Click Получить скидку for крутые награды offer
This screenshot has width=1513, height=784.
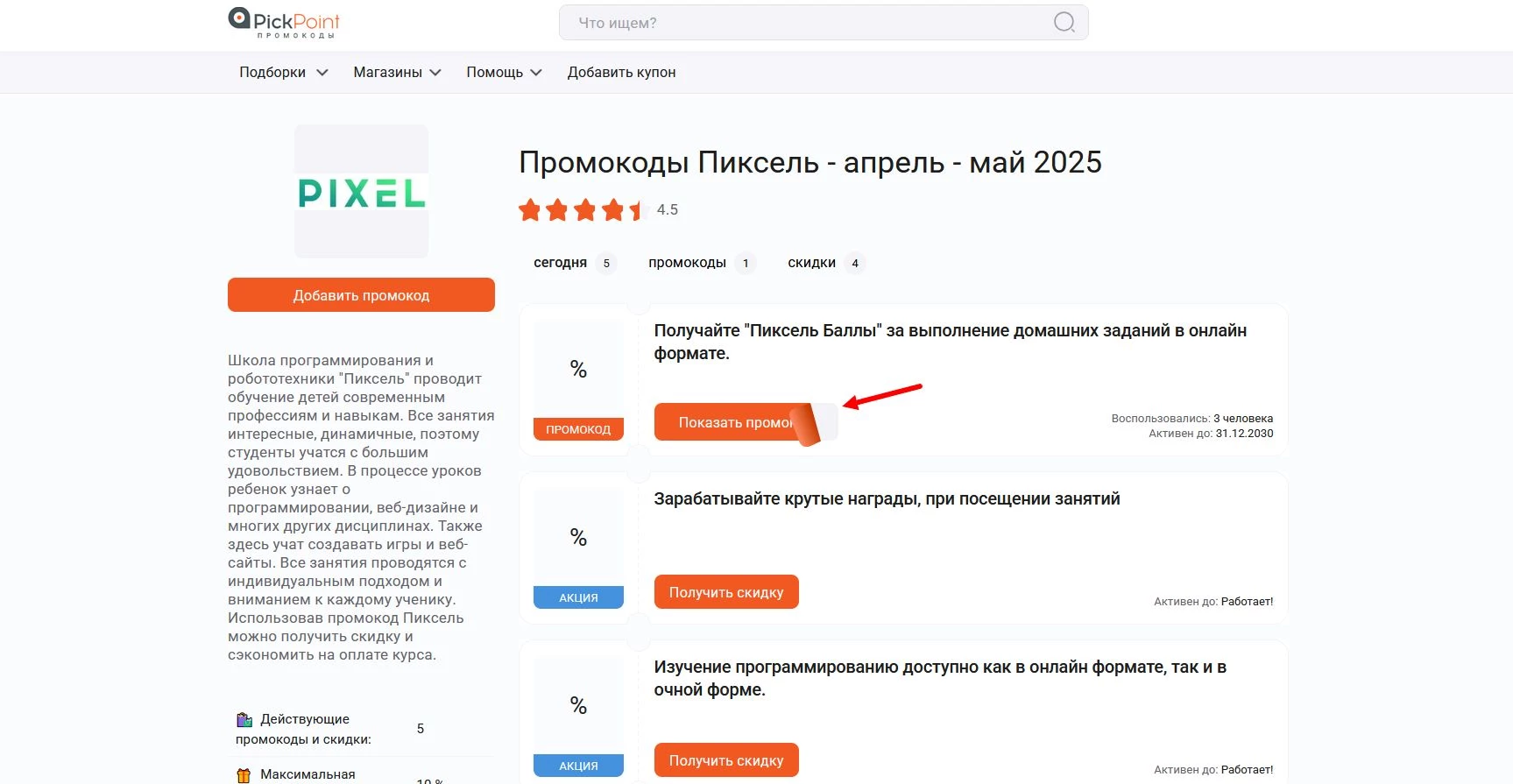point(726,592)
